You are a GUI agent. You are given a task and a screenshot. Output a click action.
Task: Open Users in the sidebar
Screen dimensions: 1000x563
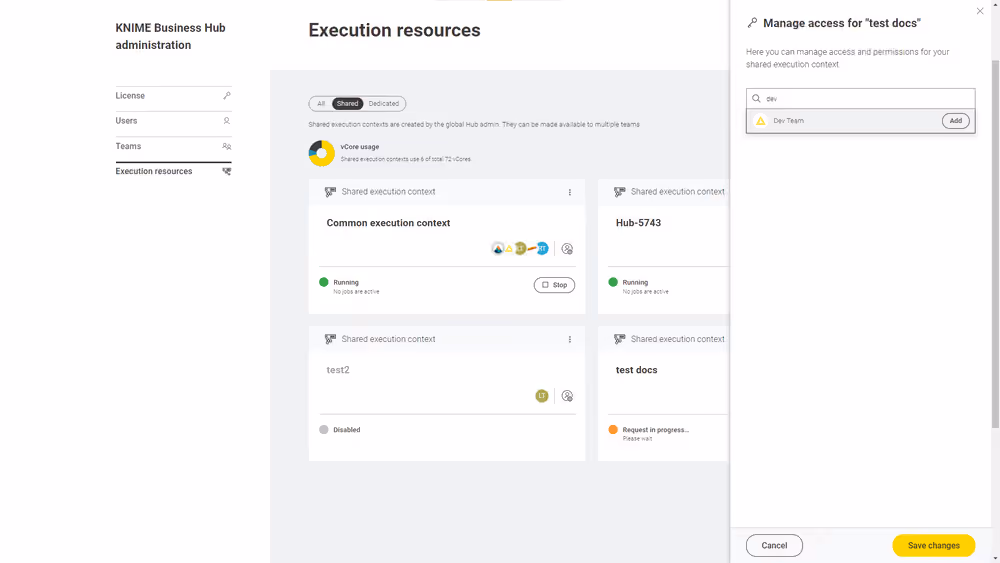tap(173, 121)
